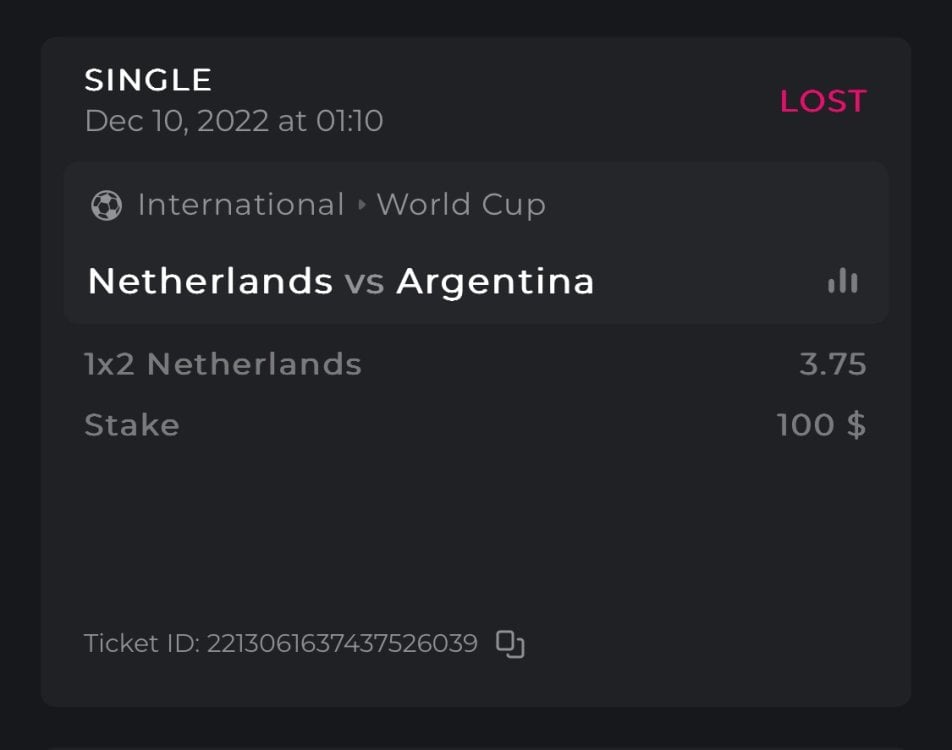Copy the ticket ID with copy icon
Screen dimensions: 952x750
pos(511,644)
